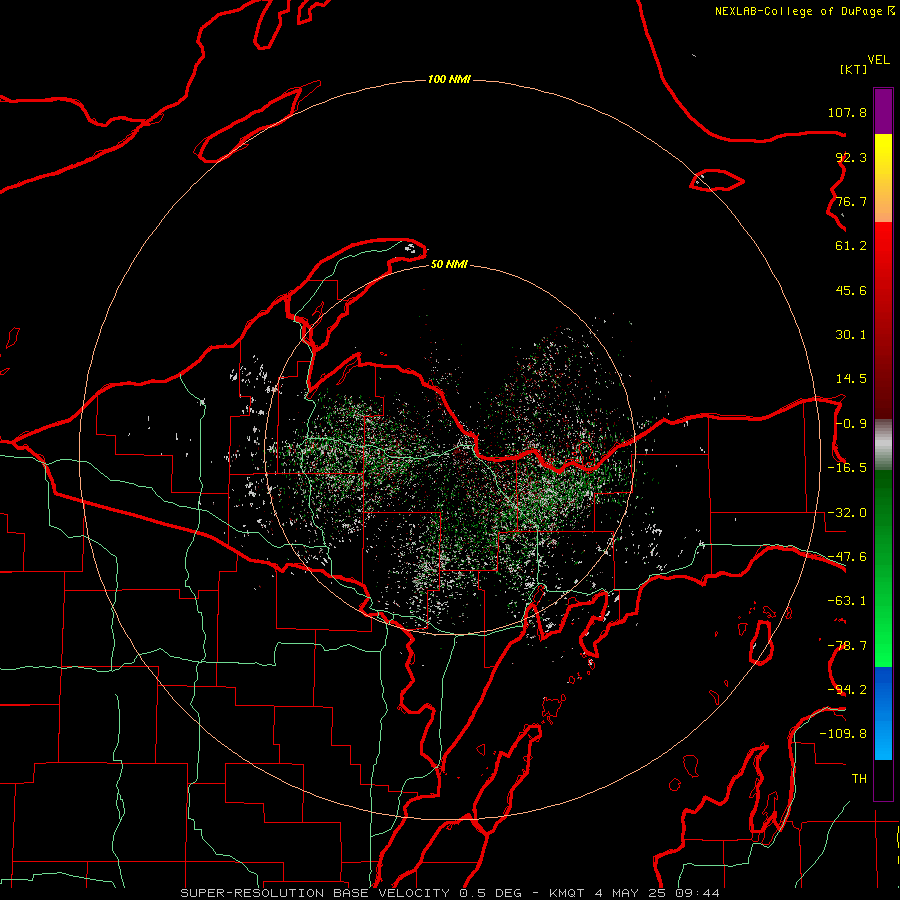Image resolution: width=900 pixels, height=900 pixels.
Task: Click the 92.3 velocity scale value
Action: (x=851, y=157)
